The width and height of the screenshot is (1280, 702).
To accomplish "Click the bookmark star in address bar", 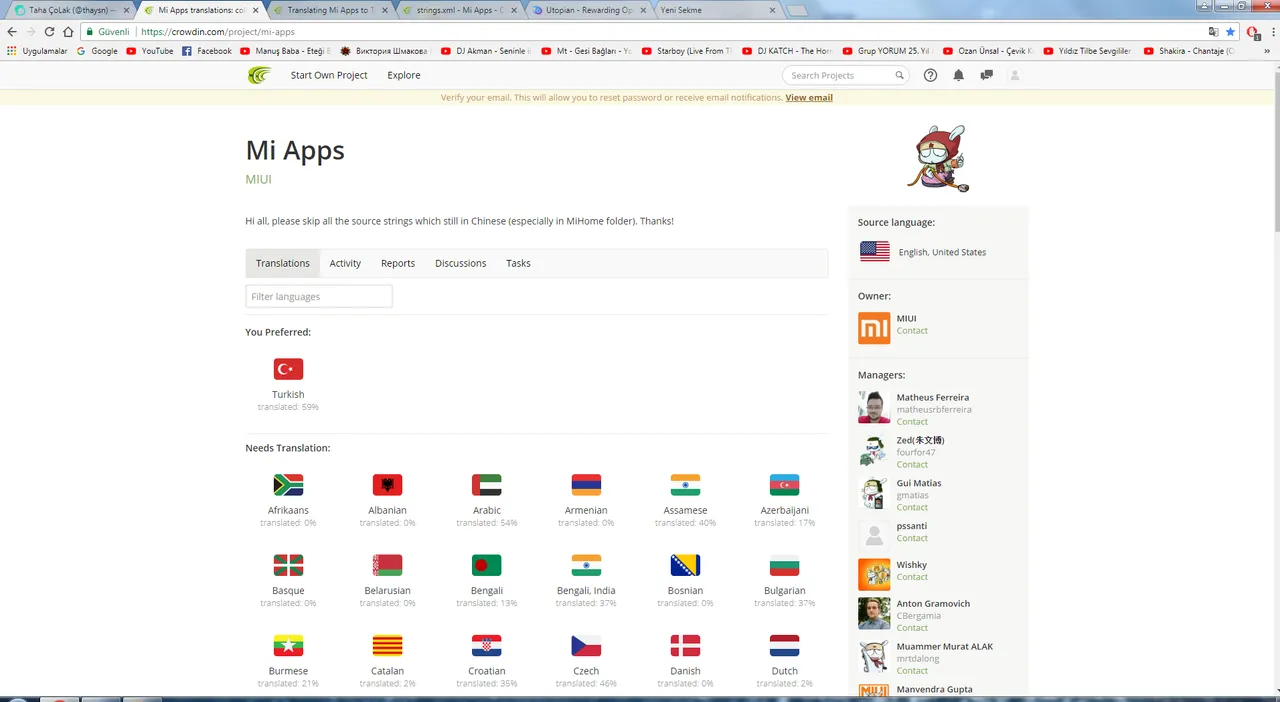I will [x=1230, y=32].
